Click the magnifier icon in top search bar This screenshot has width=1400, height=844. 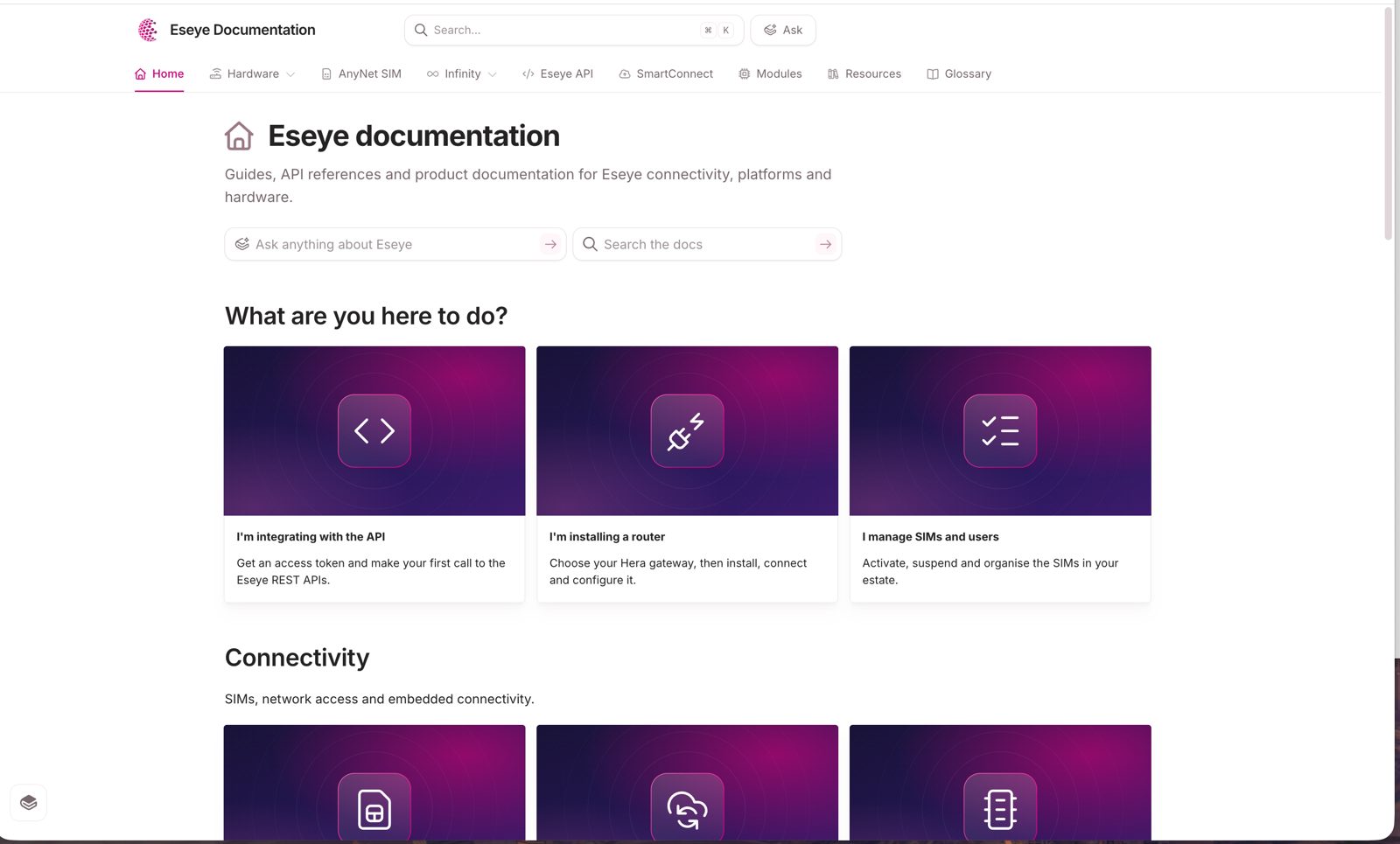point(421,30)
